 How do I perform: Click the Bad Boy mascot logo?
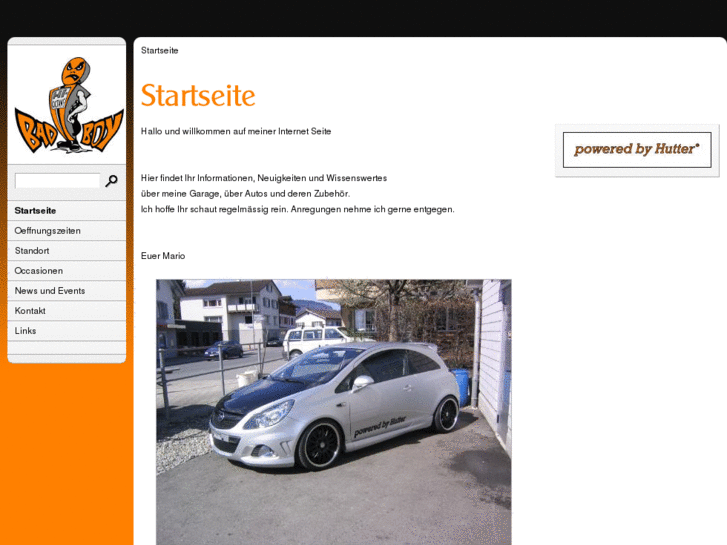(x=67, y=105)
